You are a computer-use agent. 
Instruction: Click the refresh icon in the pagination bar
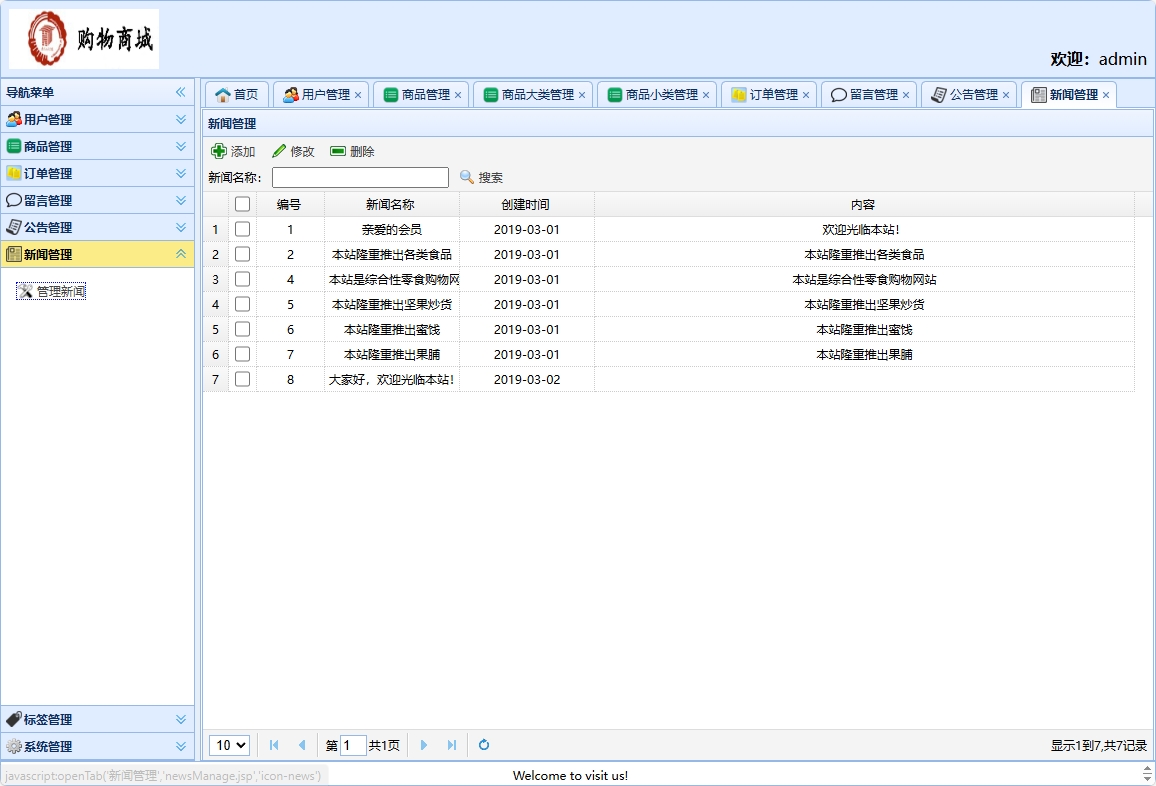(483, 745)
